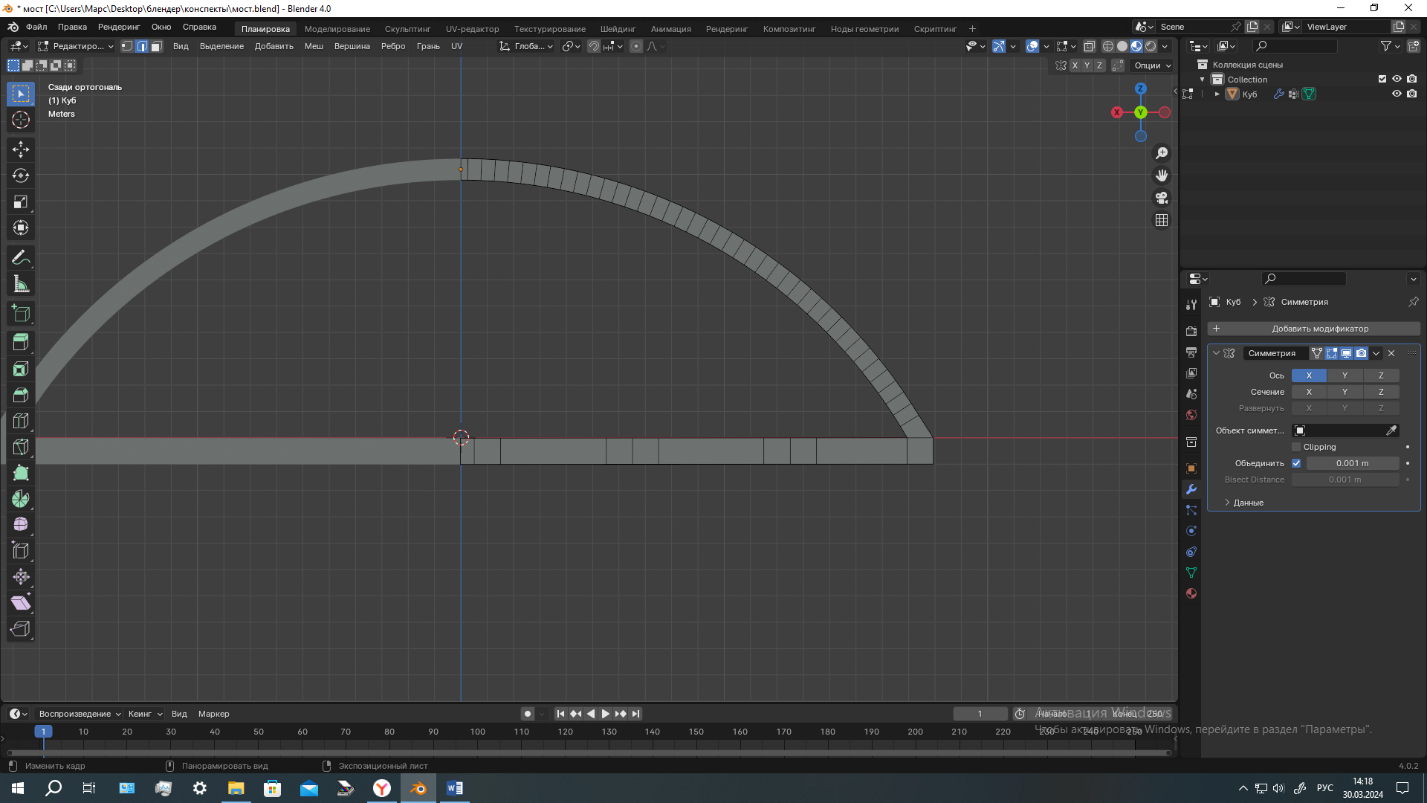This screenshot has width=1427, height=803.
Task: Select the 3D Cursor tool
Action: [20, 121]
